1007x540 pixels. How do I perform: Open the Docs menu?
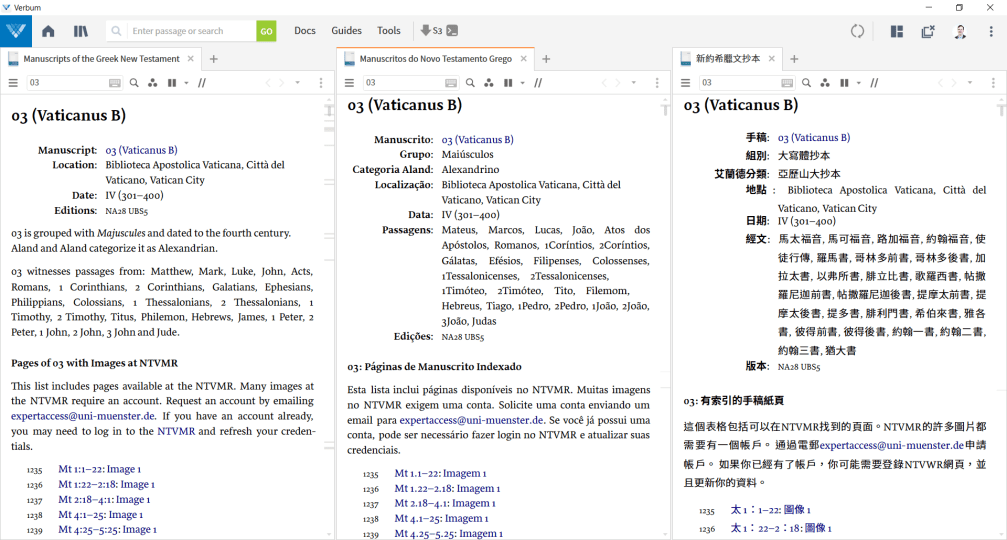[305, 31]
